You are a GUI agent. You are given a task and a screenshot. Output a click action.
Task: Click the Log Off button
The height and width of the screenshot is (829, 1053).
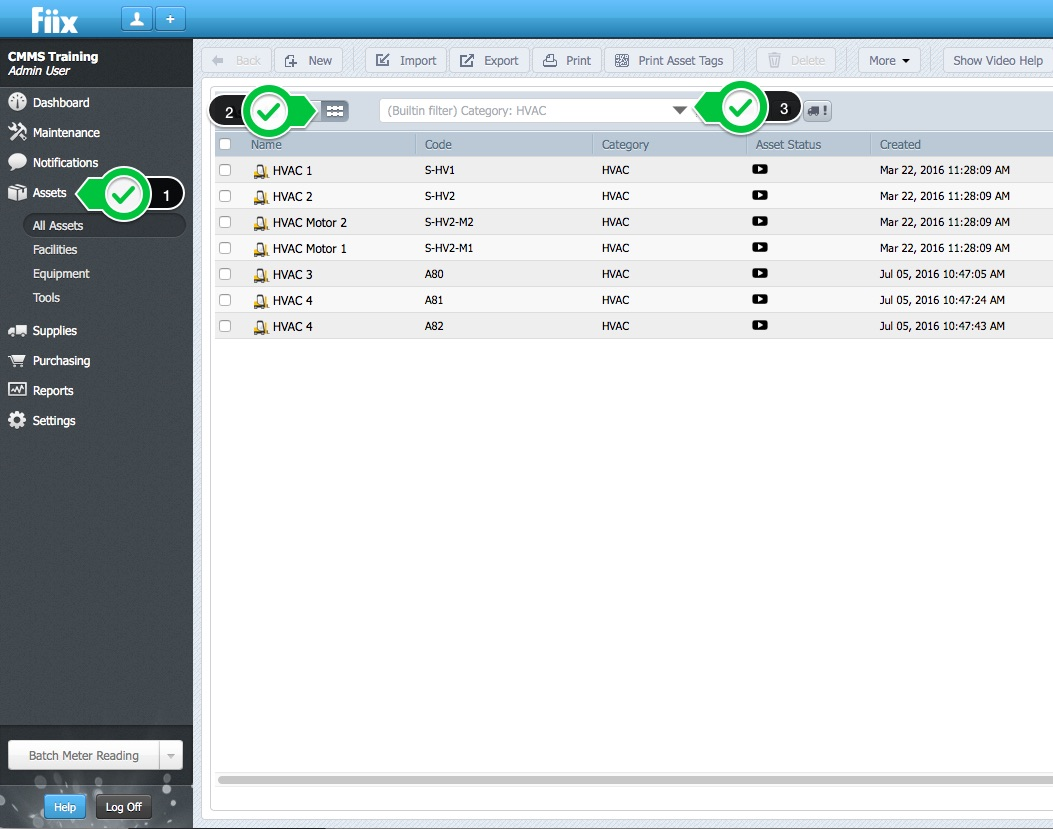[124, 807]
